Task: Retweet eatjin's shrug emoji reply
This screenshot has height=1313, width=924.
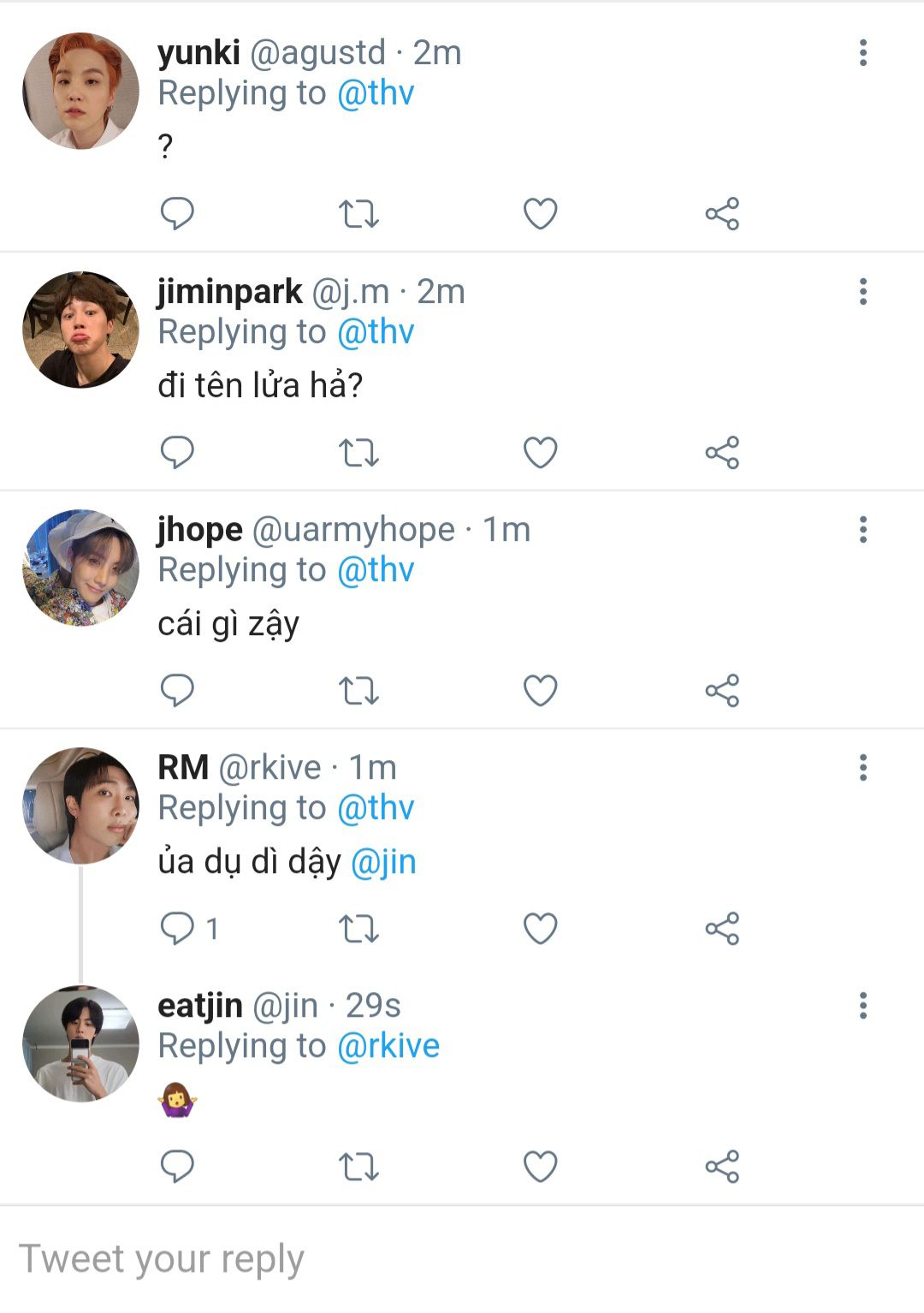Action: (358, 1166)
